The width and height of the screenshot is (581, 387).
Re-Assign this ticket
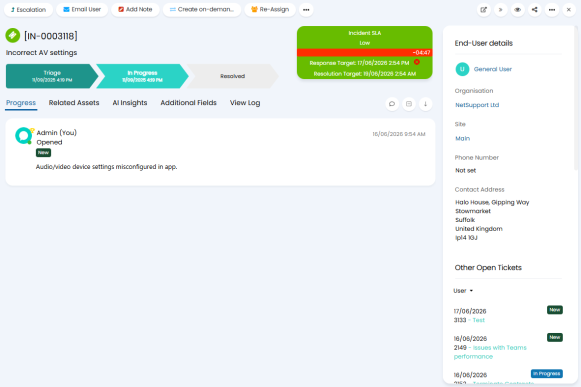click(270, 10)
